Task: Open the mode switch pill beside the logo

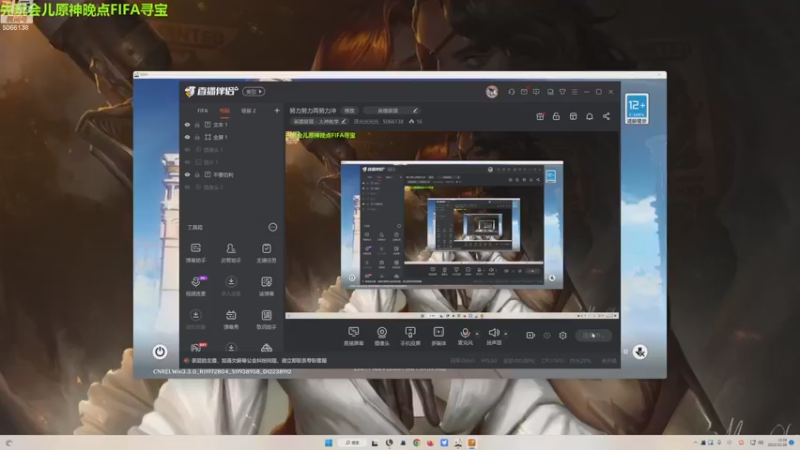Action: [x=254, y=92]
